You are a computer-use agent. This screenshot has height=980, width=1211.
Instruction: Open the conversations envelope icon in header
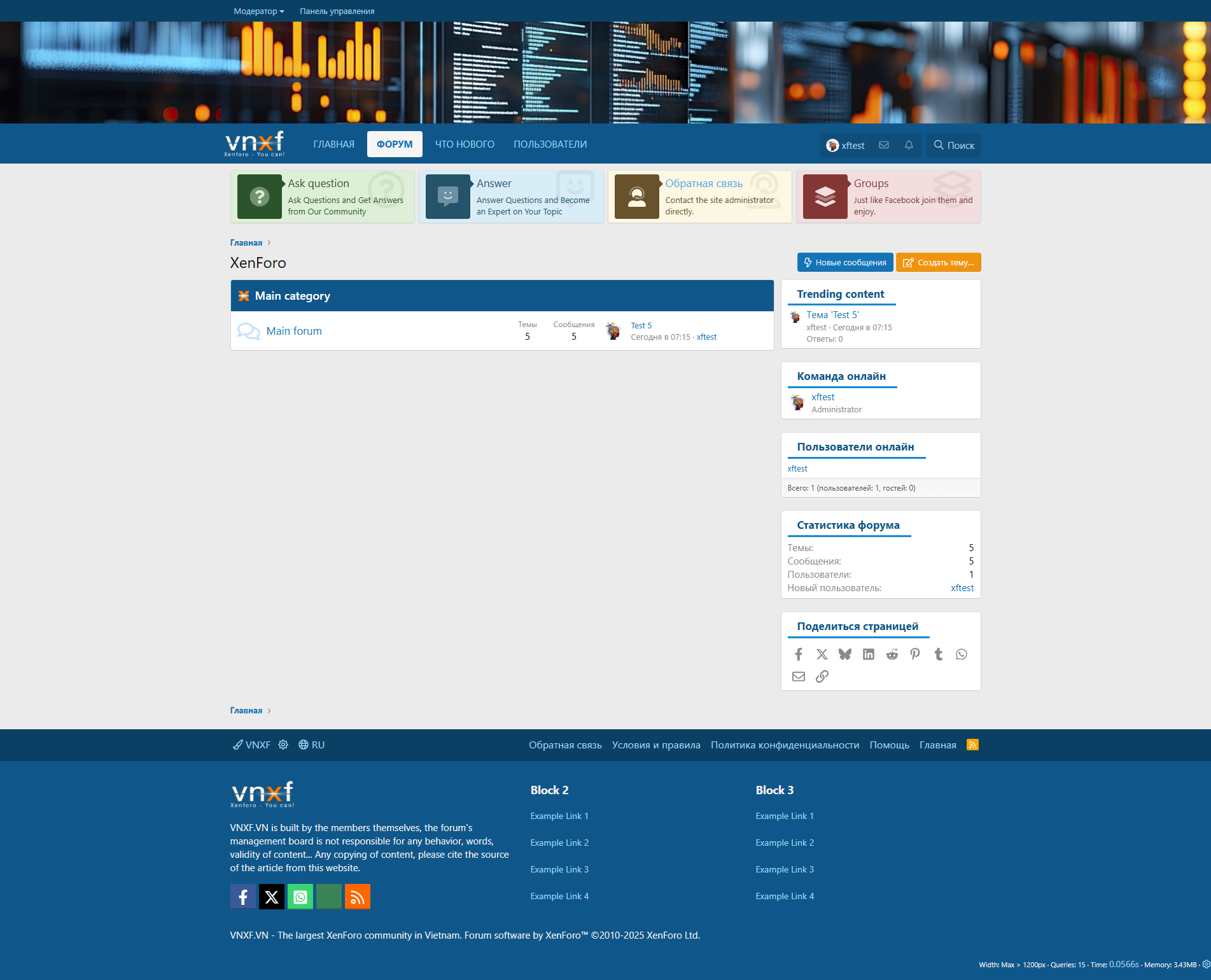[883, 145]
